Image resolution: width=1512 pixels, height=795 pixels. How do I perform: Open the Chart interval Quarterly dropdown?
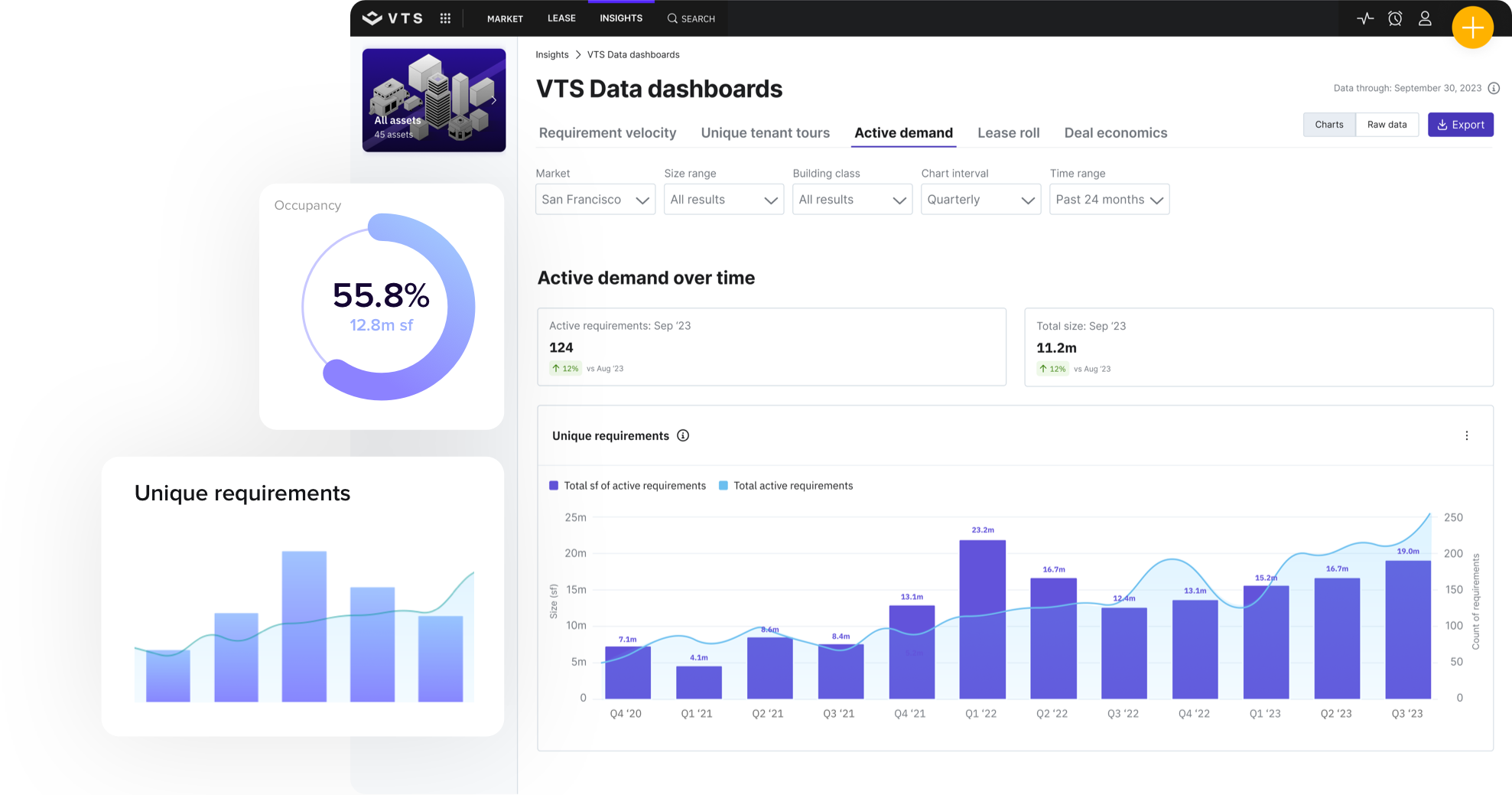[980, 200]
